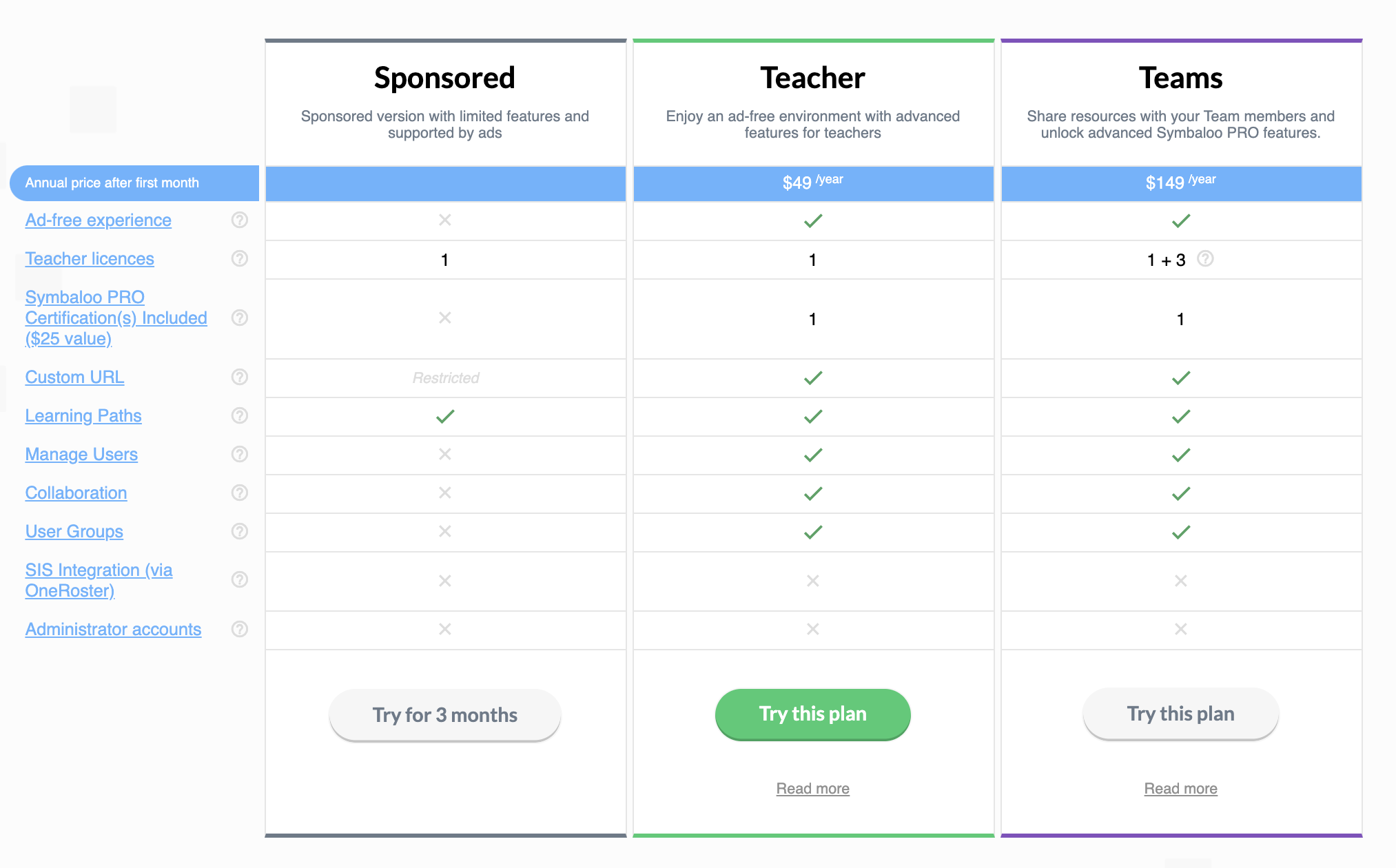
Task: Click the Try for 3 months button
Action: pyautogui.click(x=445, y=715)
